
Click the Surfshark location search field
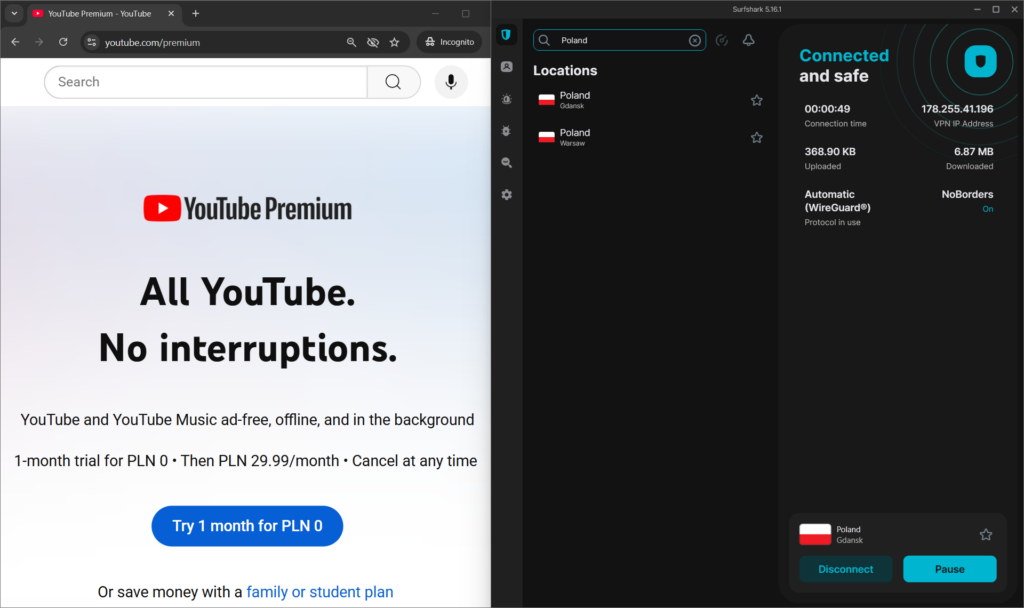(618, 40)
